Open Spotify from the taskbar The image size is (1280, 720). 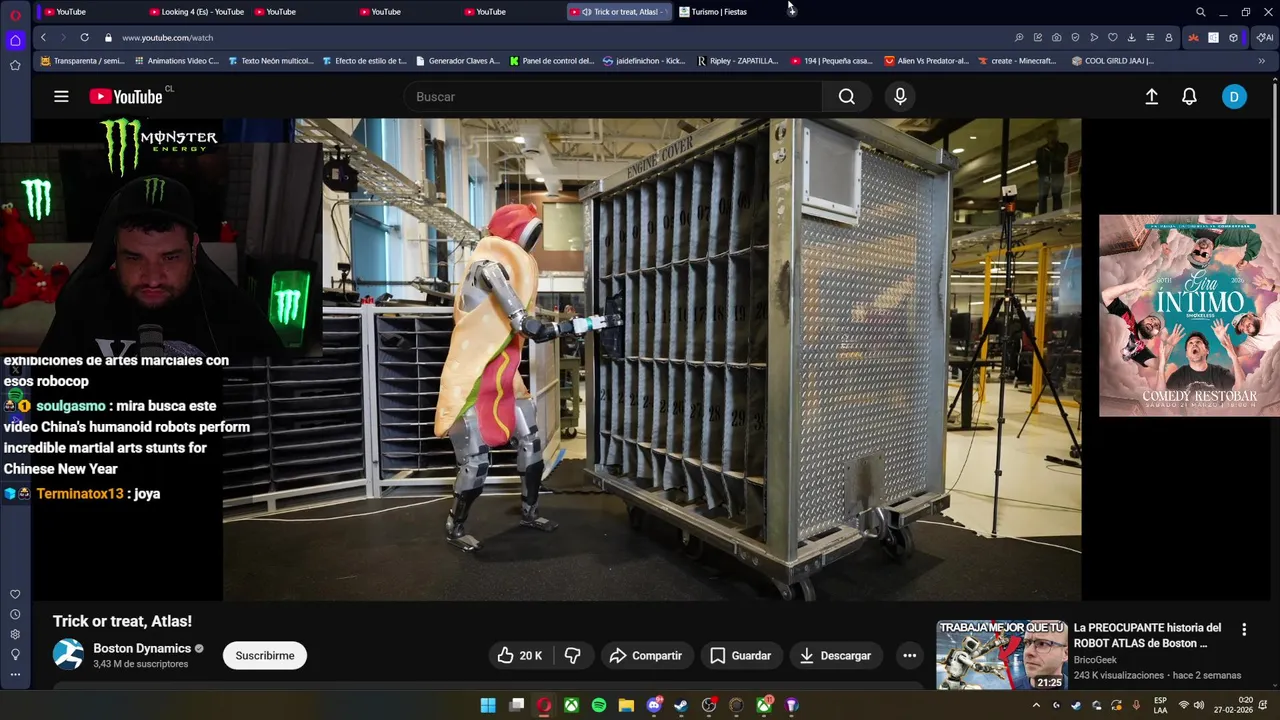coord(599,705)
